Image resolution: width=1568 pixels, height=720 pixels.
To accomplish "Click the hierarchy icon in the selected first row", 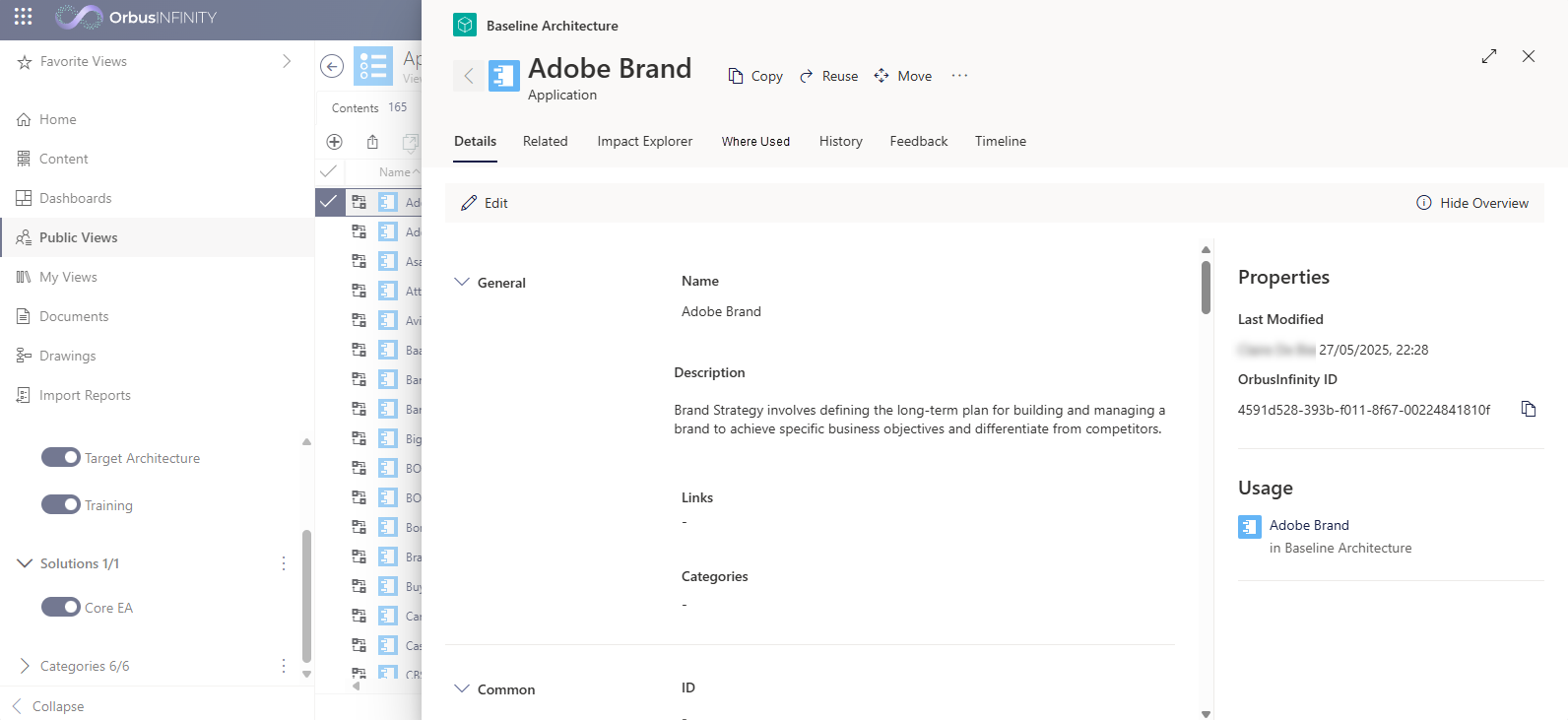I will point(359,202).
